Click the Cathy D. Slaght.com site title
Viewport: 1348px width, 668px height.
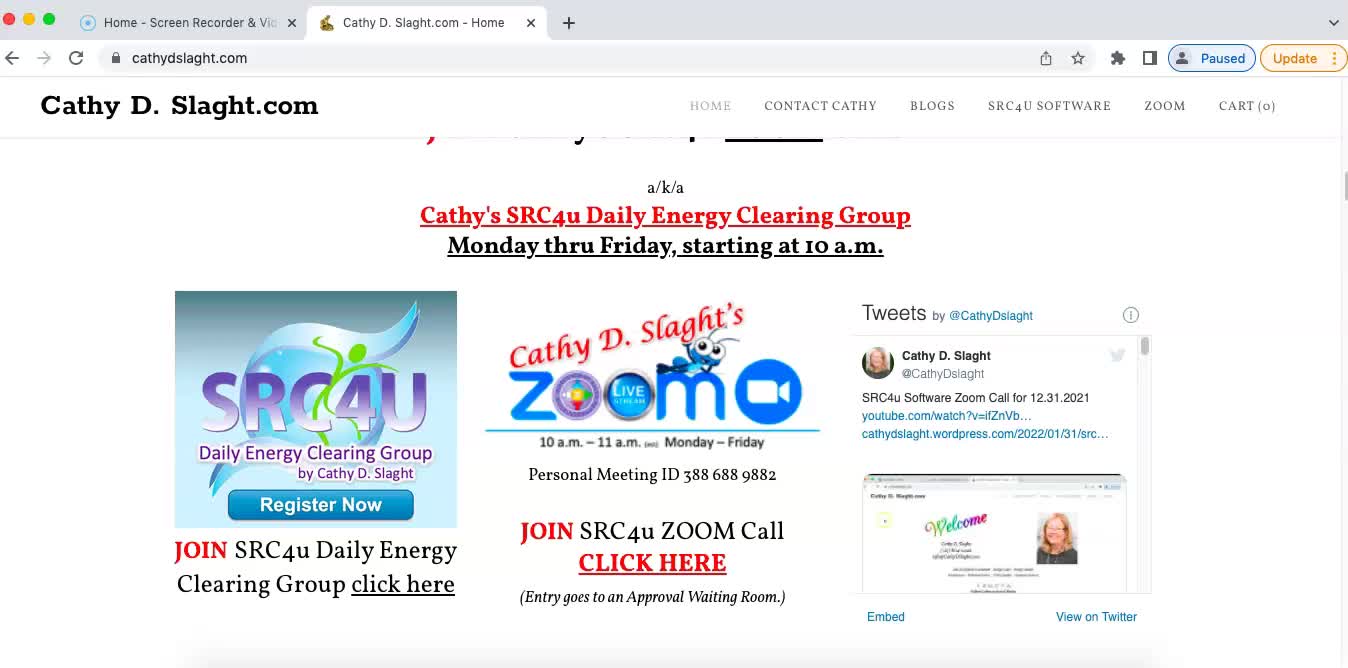180,106
